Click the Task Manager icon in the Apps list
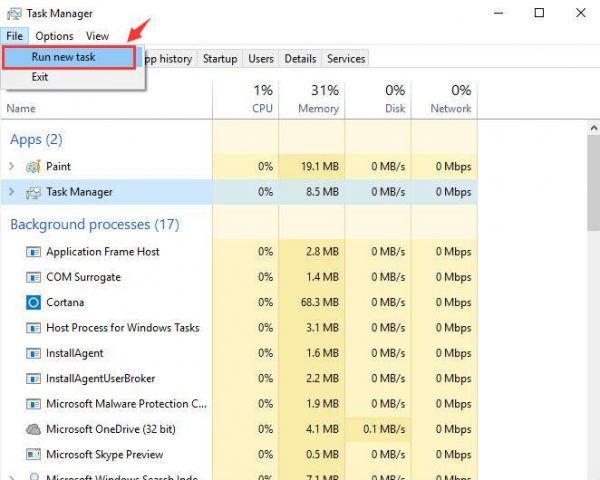 33,192
